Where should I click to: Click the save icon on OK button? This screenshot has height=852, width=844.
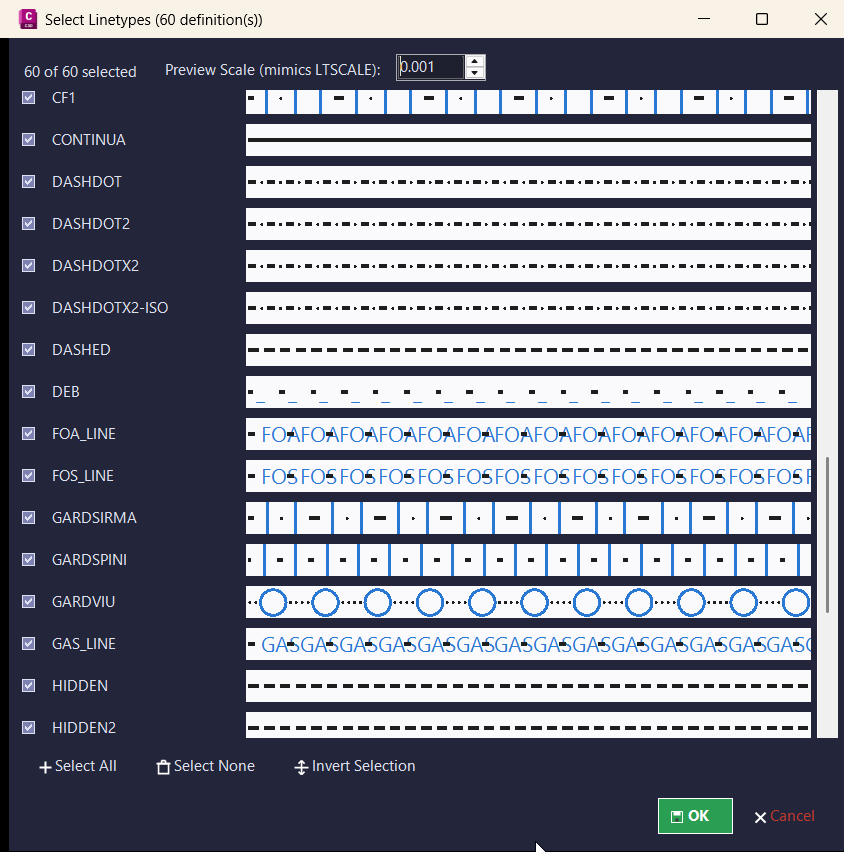click(x=677, y=817)
